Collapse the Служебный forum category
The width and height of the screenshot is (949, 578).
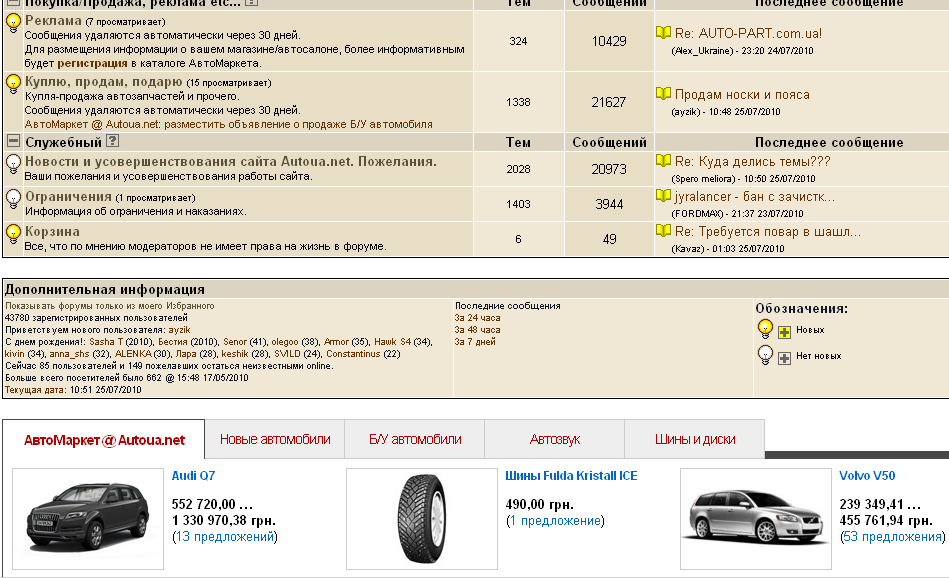[x=13, y=142]
